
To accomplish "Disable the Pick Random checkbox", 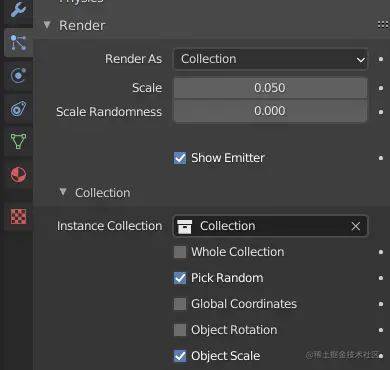I will (180, 278).
